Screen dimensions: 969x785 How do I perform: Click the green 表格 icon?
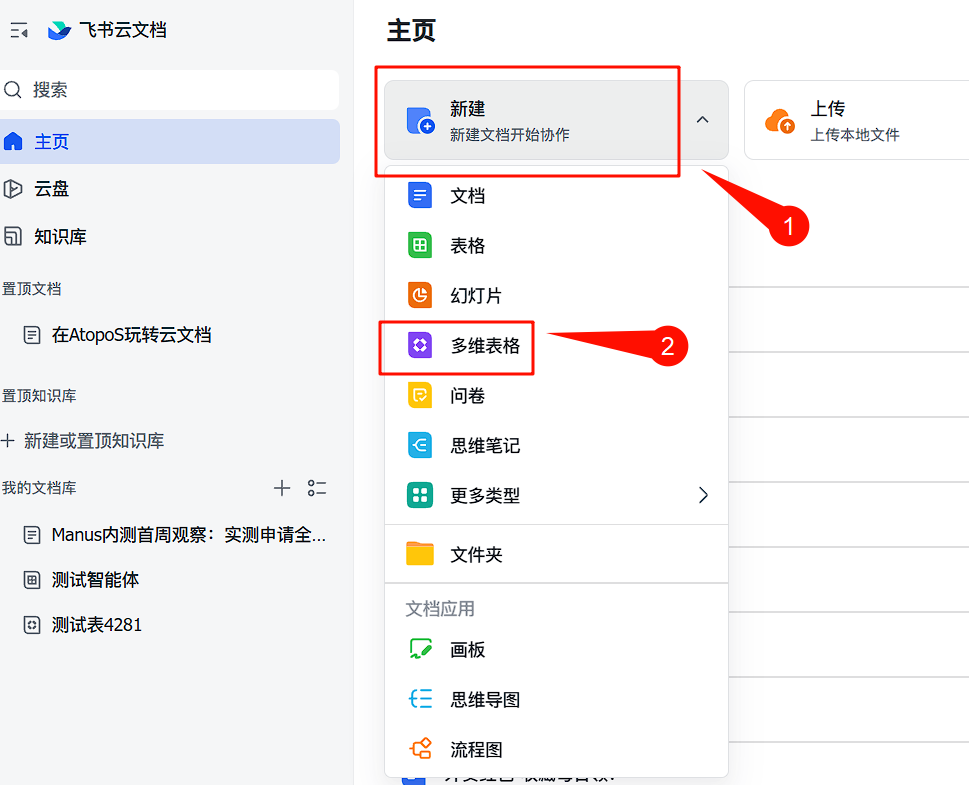tap(420, 245)
